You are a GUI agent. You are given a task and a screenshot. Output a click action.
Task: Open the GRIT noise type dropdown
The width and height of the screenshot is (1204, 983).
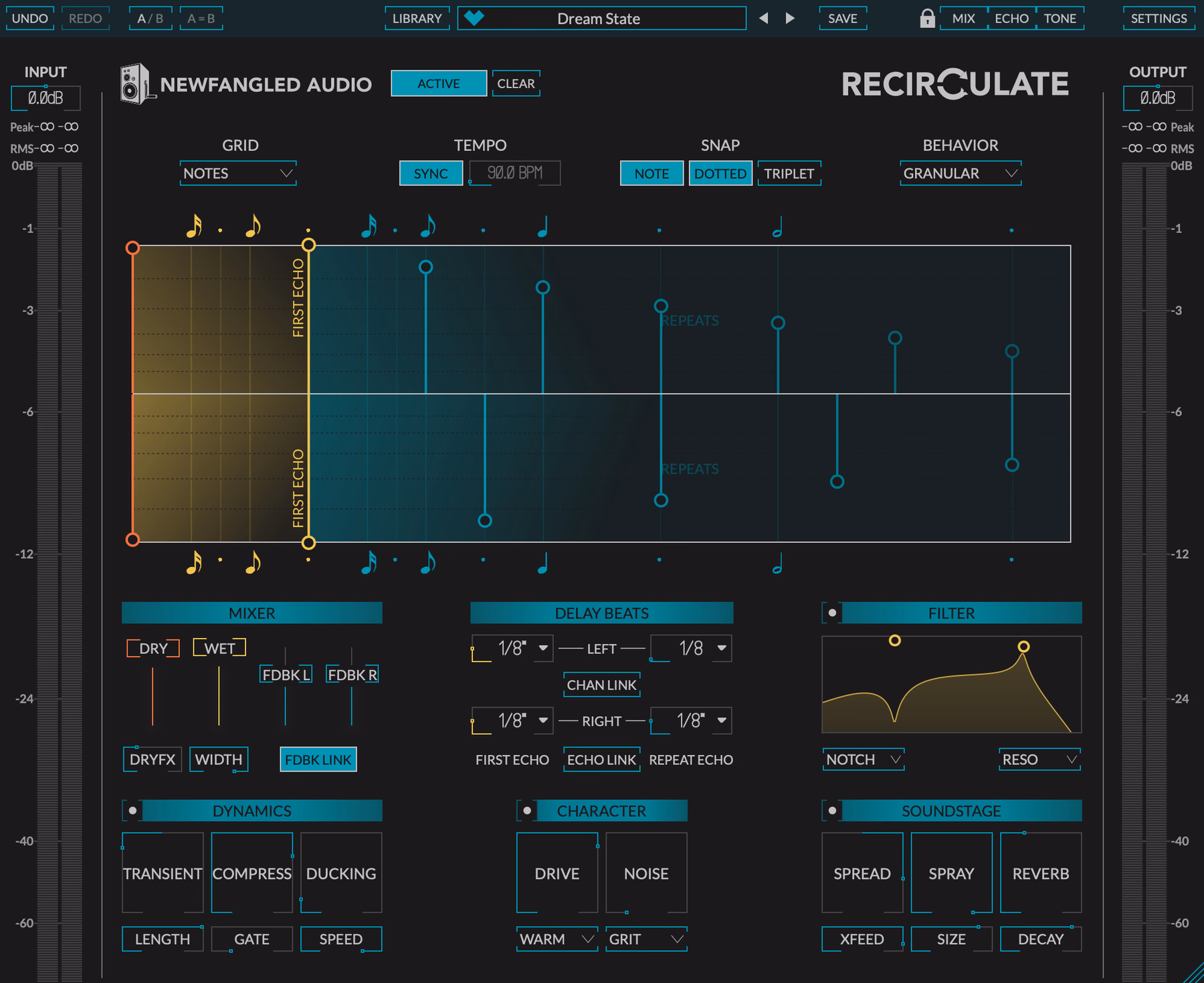pyautogui.click(x=646, y=939)
